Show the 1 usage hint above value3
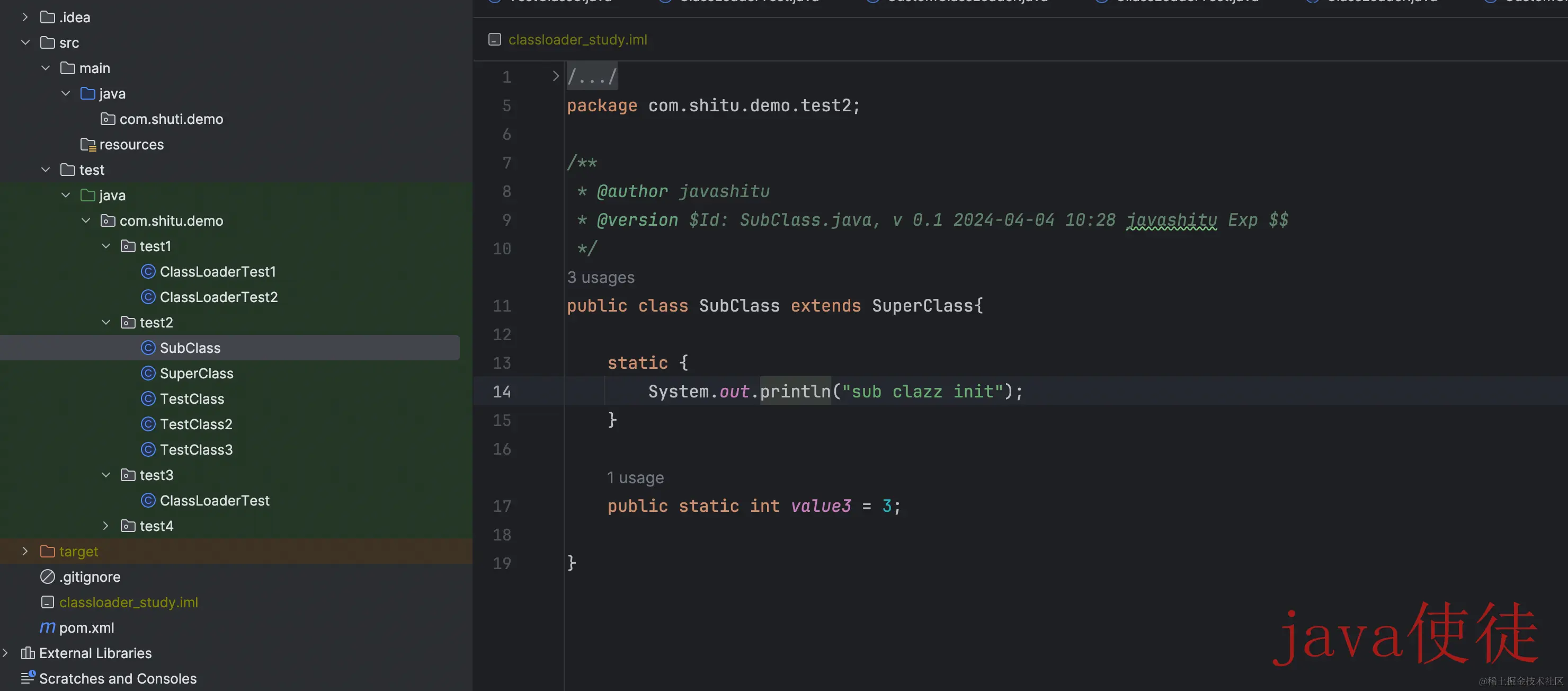The image size is (1568, 691). coord(635,478)
